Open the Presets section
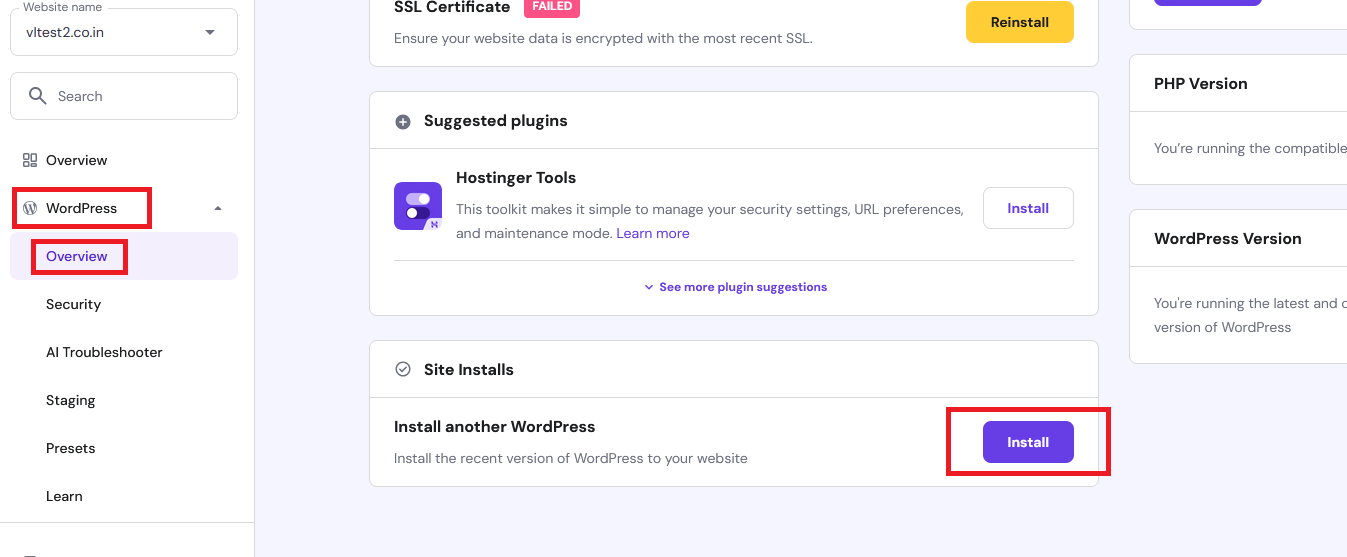The height and width of the screenshot is (557, 1347). point(70,448)
